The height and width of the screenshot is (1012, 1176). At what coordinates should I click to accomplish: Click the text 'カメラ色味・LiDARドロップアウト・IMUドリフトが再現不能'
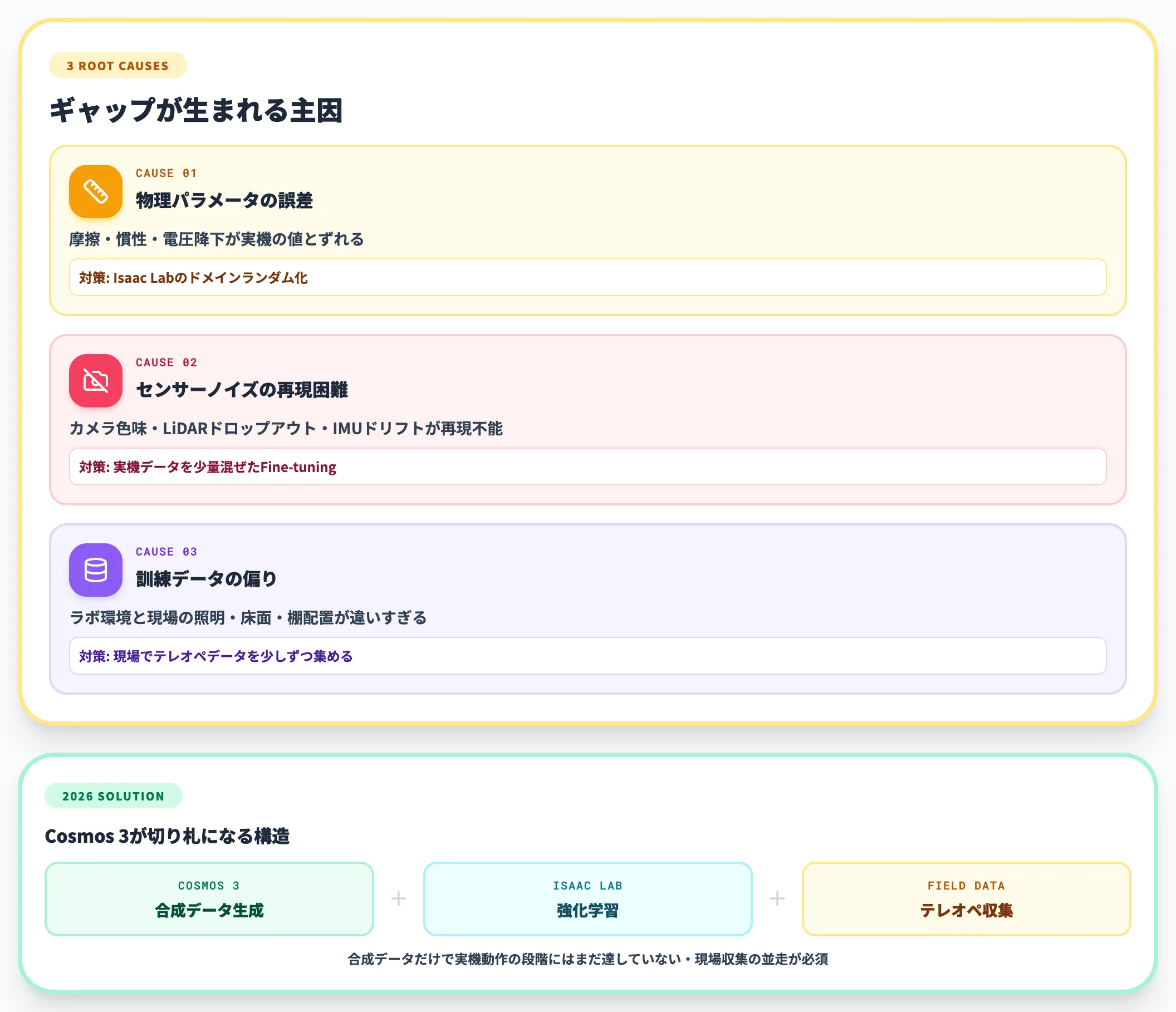pos(286,428)
